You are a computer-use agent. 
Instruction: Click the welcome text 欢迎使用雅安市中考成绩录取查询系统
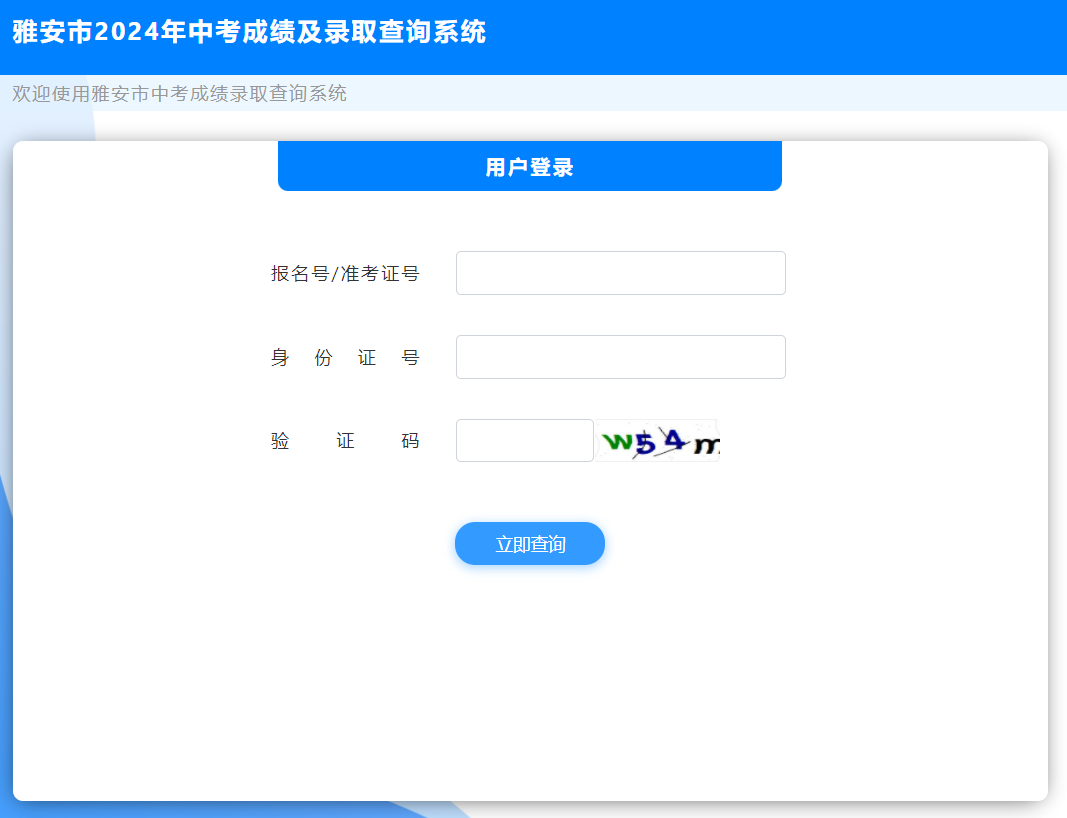[x=178, y=93]
